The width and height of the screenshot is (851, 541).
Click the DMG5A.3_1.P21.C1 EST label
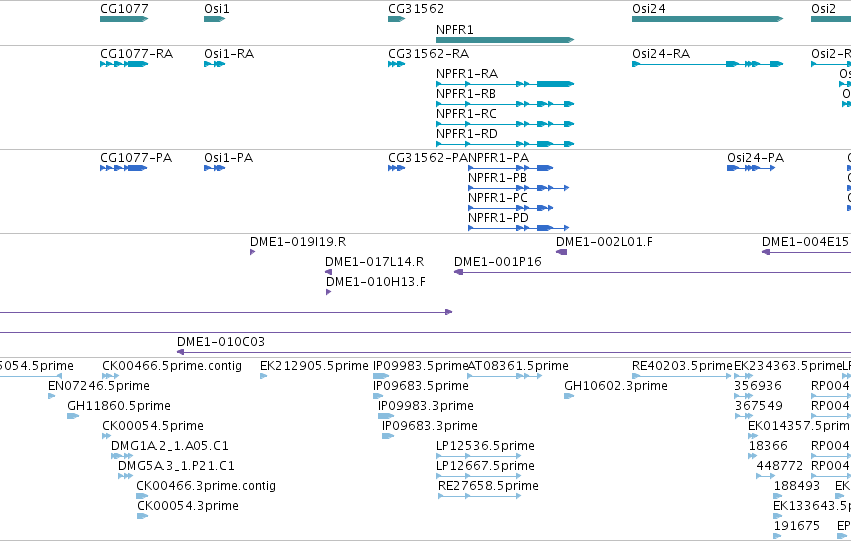tap(176, 467)
